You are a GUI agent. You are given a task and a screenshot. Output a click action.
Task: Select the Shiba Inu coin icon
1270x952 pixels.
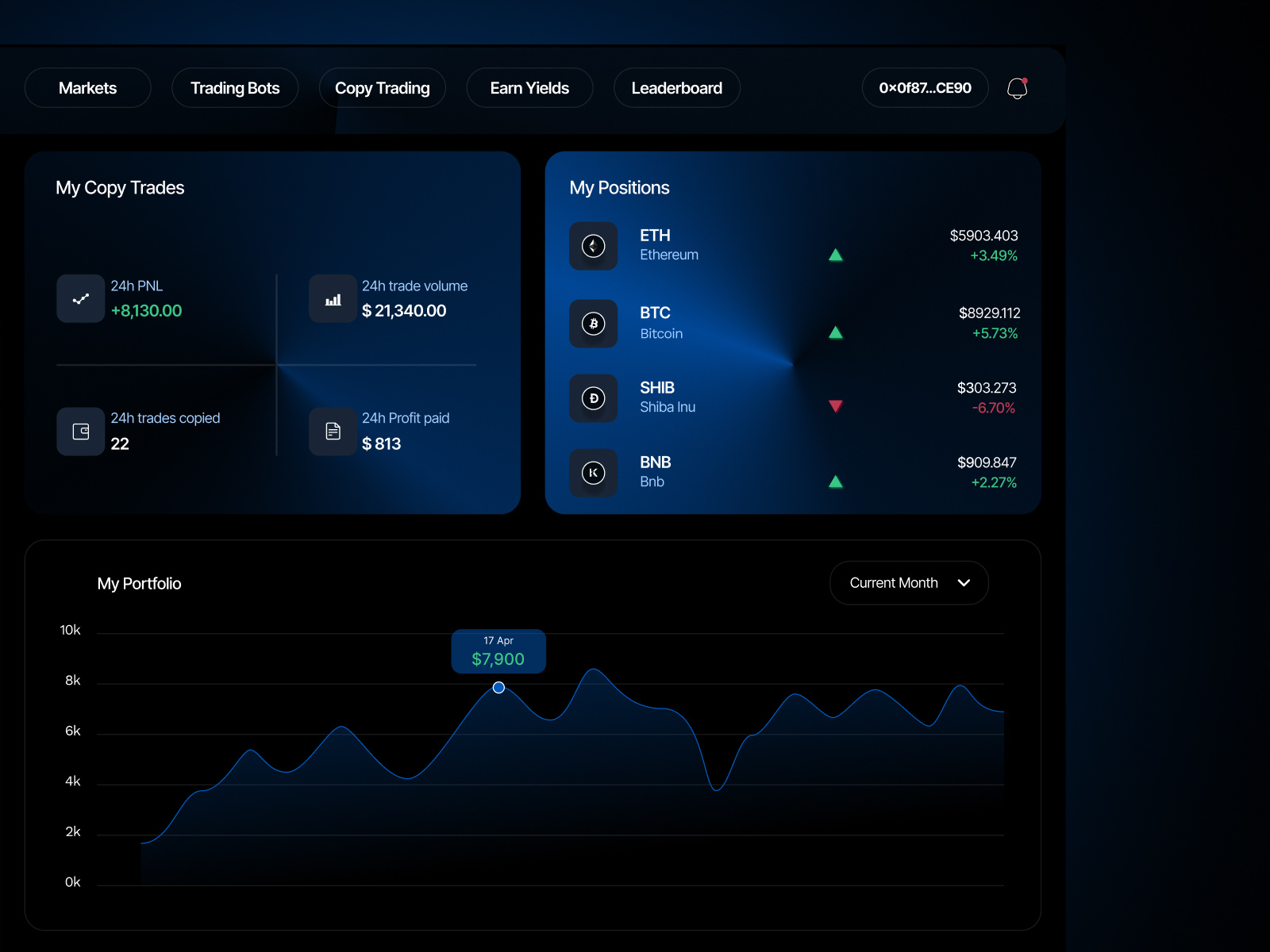593,398
